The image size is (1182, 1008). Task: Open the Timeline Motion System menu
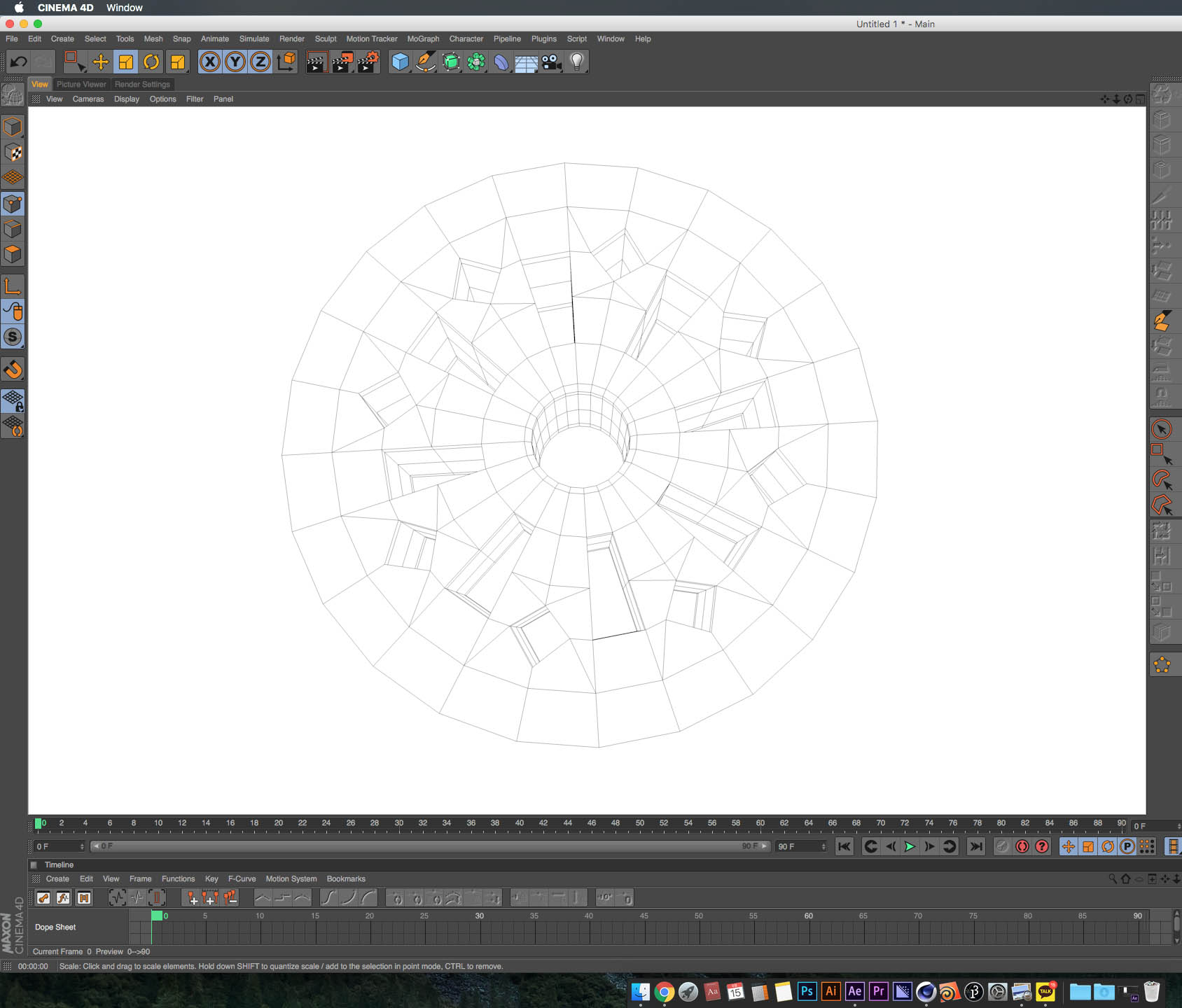(x=291, y=878)
